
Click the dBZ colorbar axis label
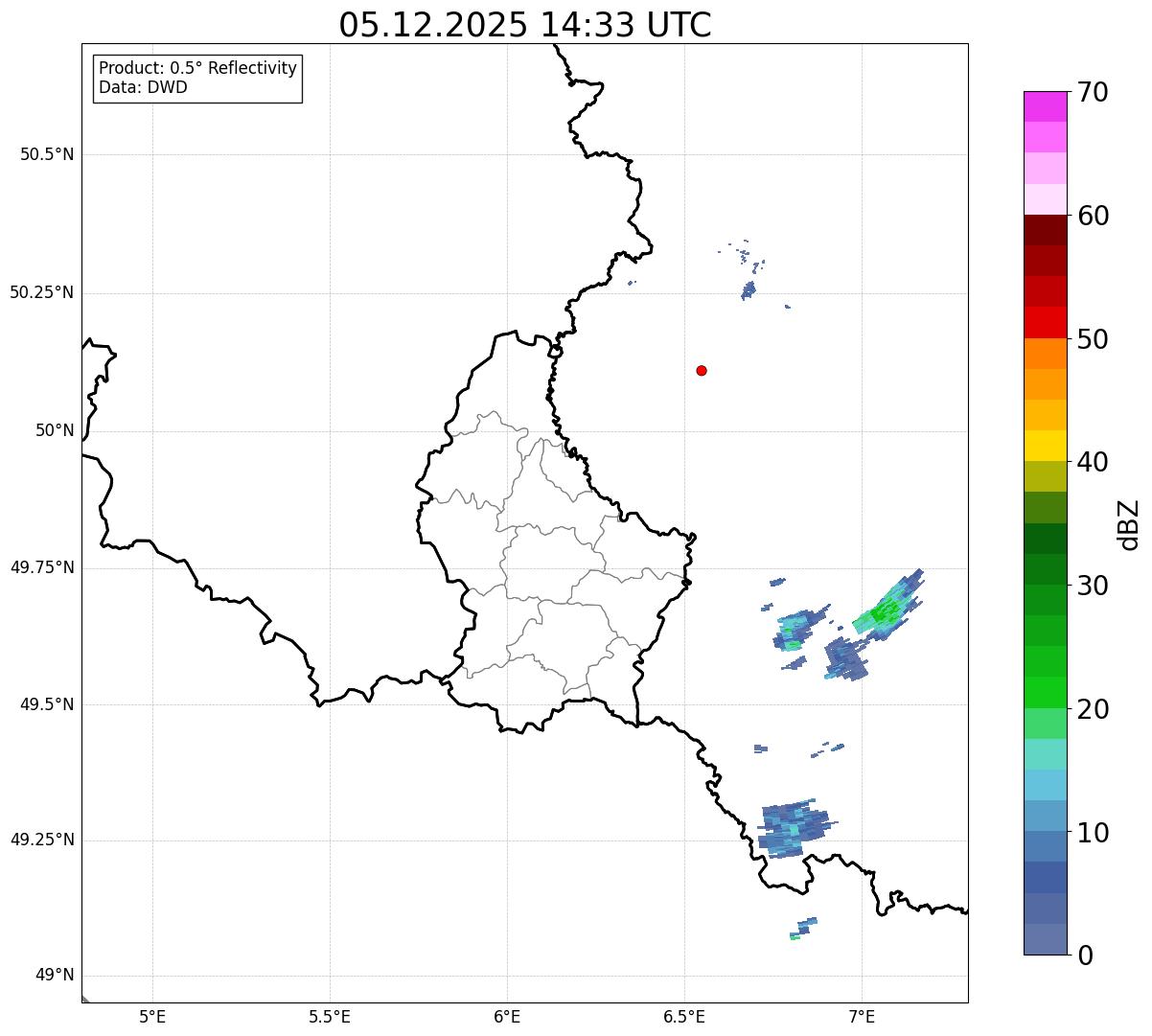coord(1129,524)
